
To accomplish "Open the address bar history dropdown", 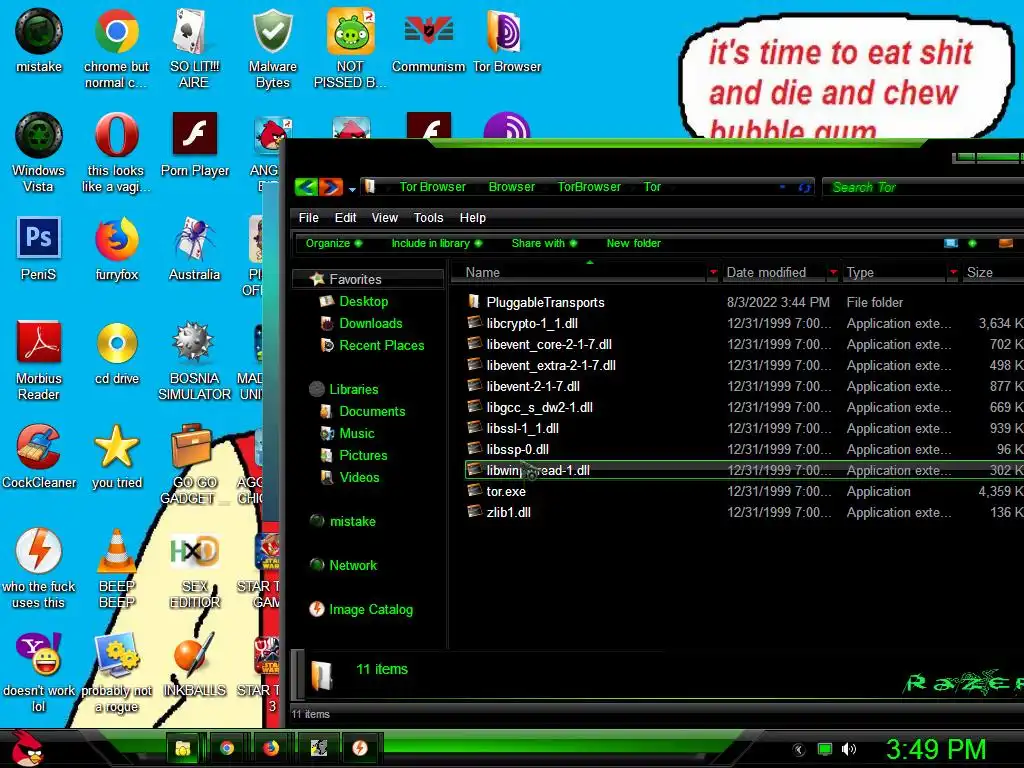I will click(x=782, y=187).
